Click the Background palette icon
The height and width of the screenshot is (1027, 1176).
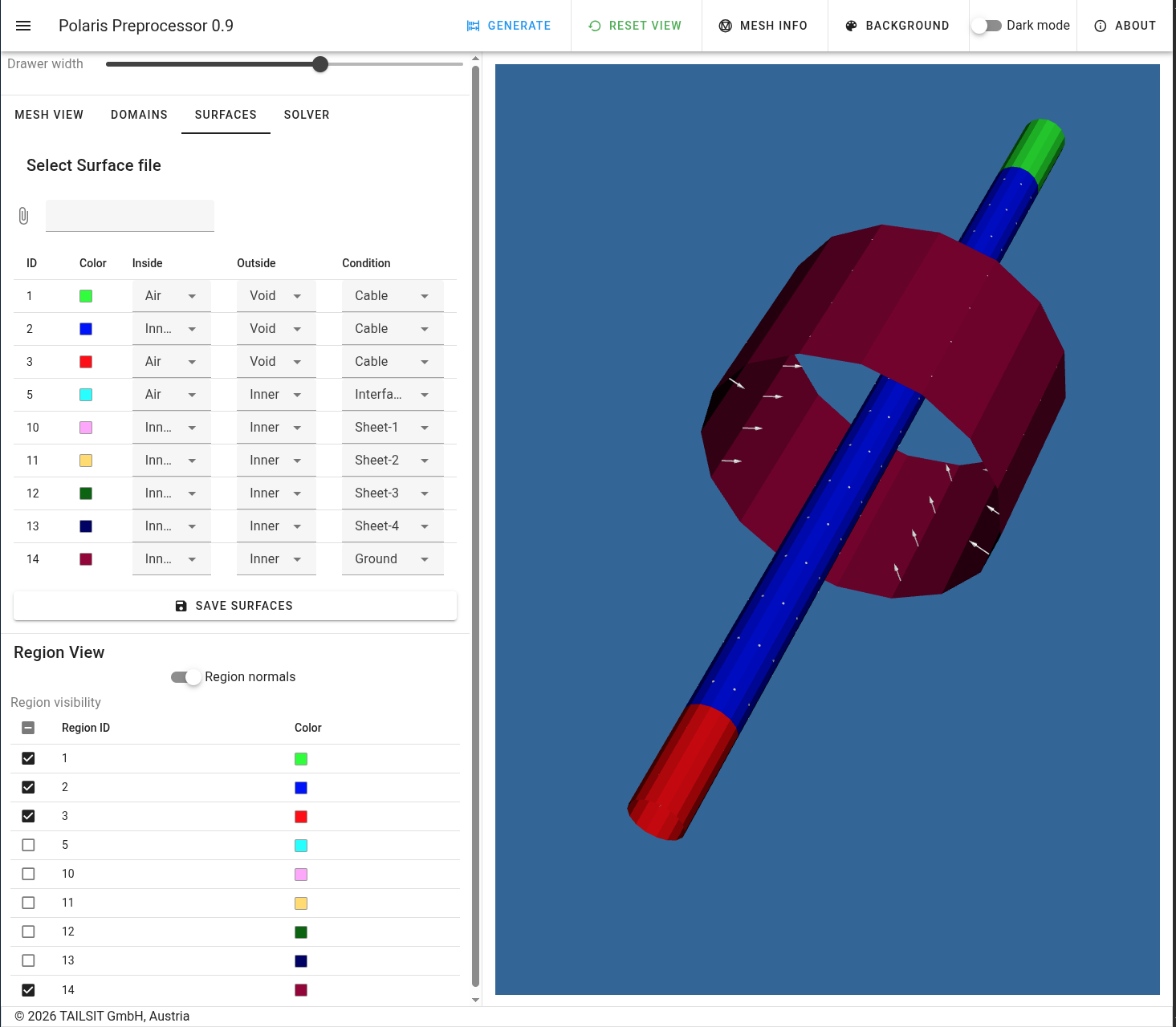click(851, 26)
